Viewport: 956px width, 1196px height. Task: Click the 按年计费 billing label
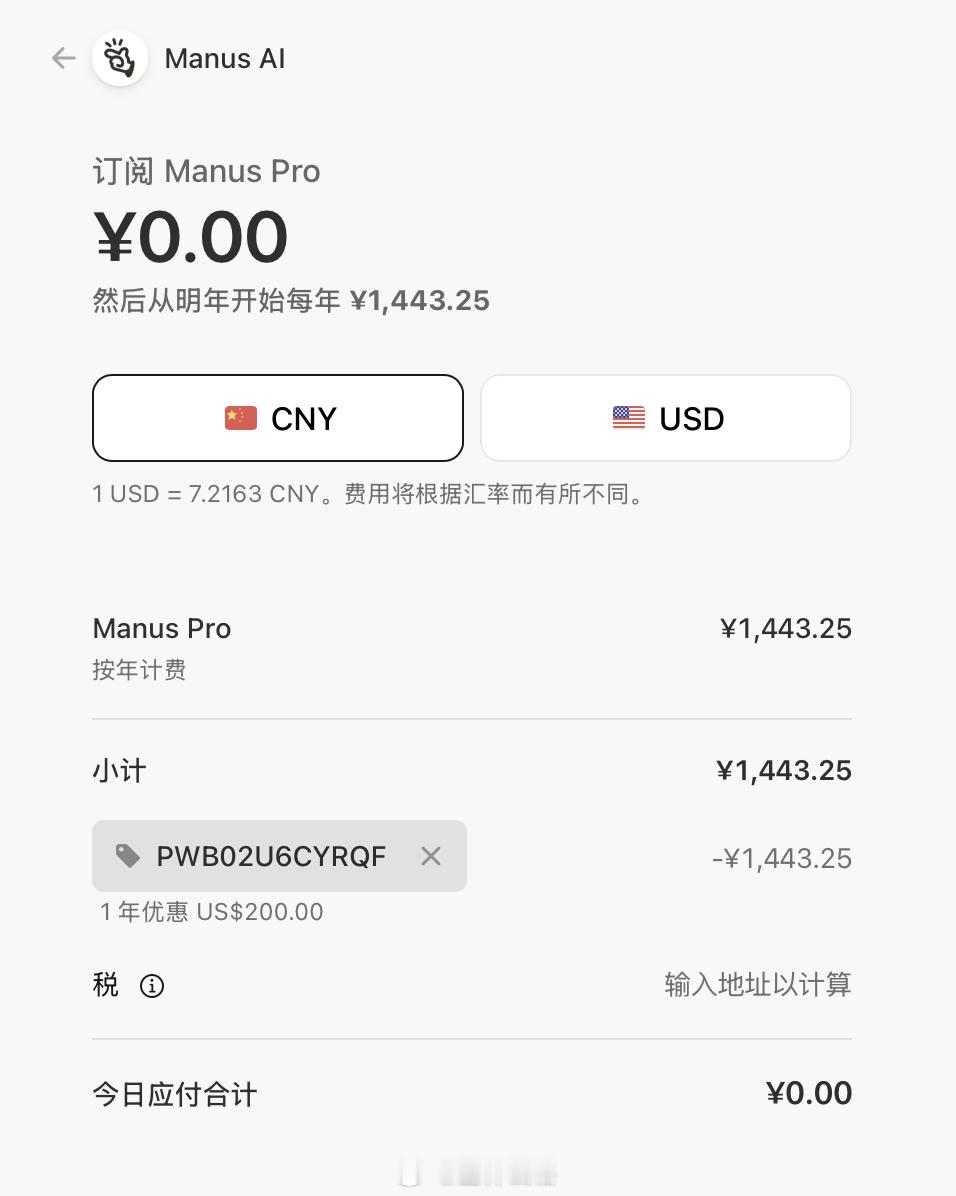139,670
